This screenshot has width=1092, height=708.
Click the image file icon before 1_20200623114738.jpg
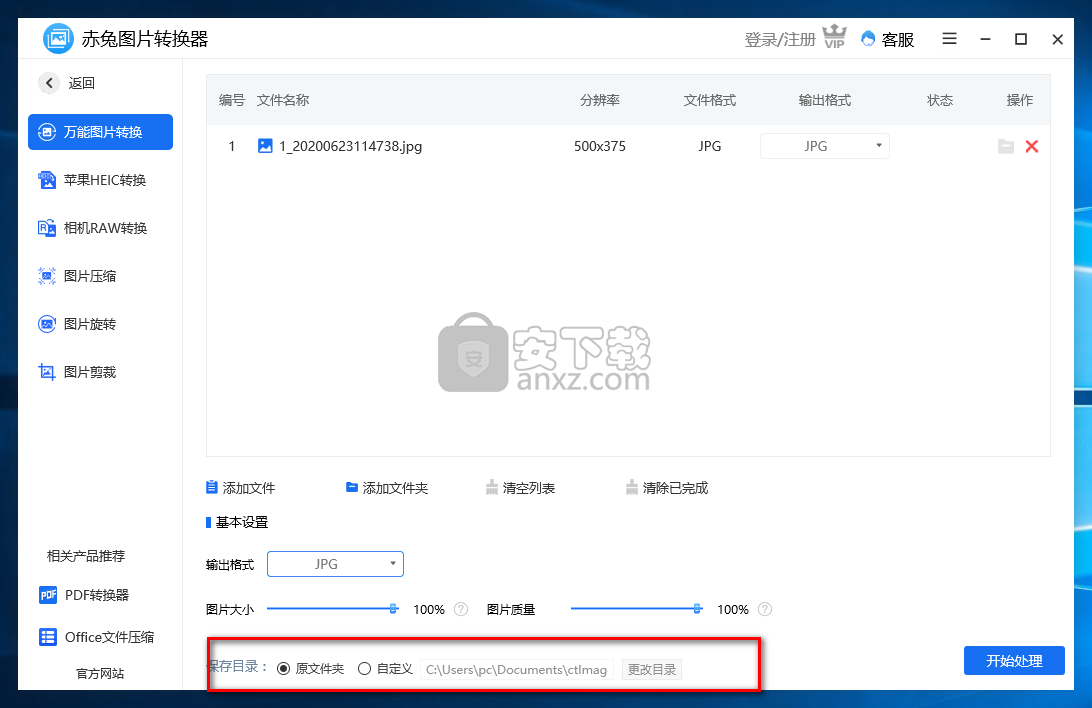coord(265,145)
